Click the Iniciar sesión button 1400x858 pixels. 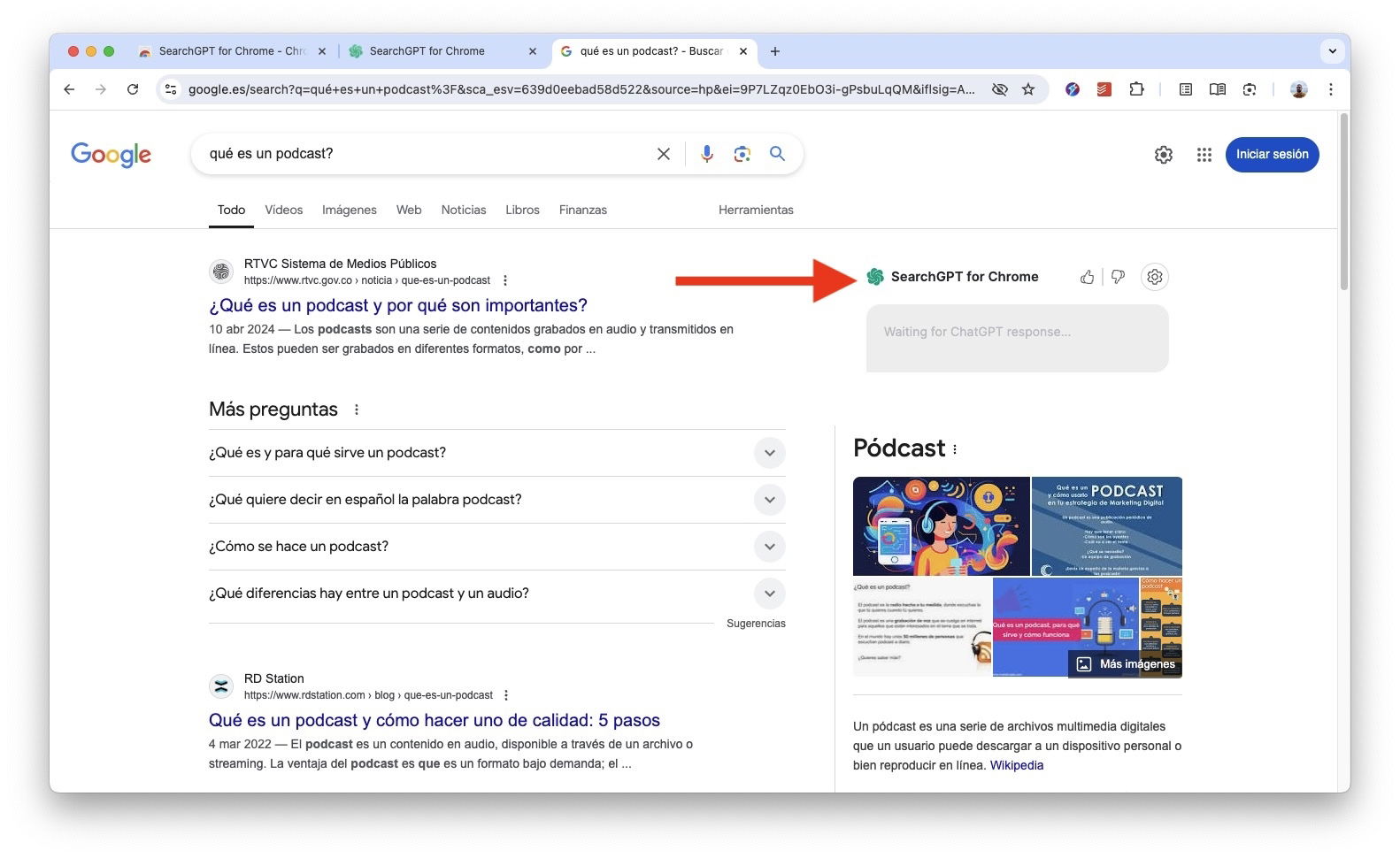(1272, 155)
